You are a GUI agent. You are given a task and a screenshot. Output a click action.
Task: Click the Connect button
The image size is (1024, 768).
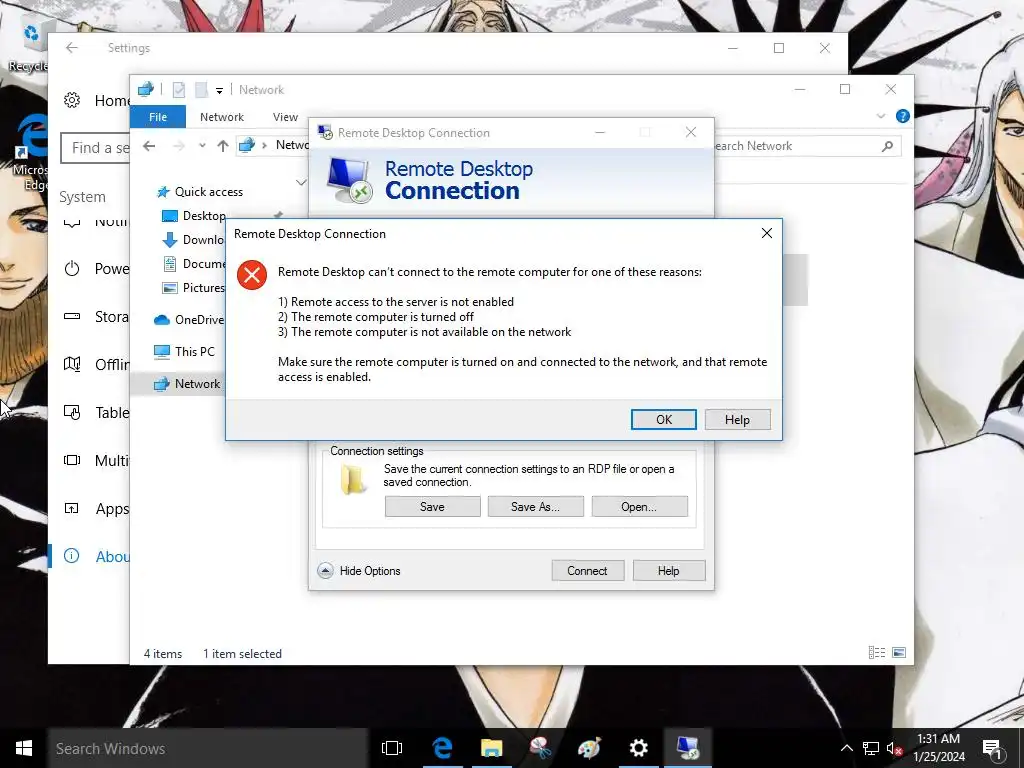[x=587, y=571]
